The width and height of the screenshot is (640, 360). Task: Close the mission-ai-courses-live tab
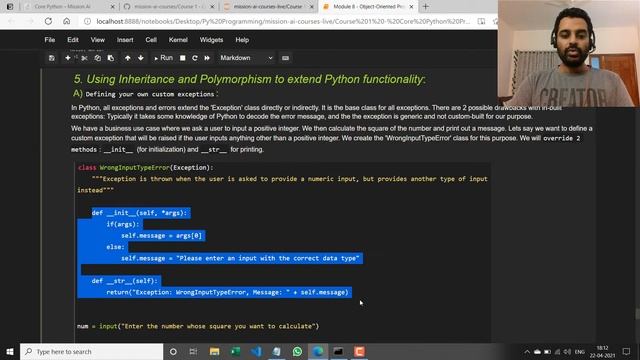312,7
